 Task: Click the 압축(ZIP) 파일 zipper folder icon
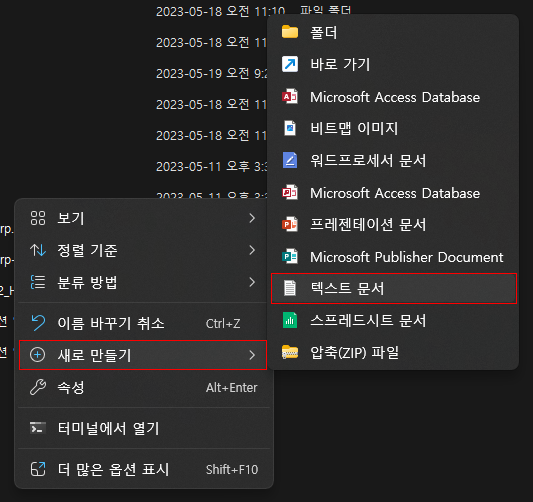point(290,352)
